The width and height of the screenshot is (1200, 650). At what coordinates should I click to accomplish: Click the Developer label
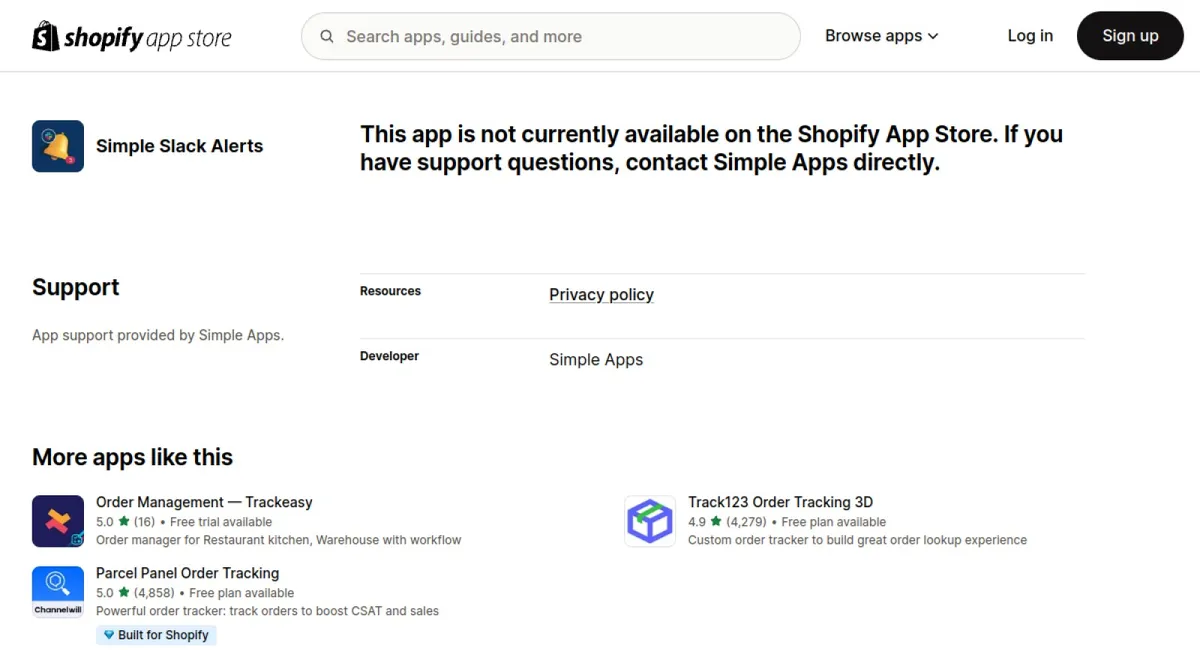(x=389, y=356)
